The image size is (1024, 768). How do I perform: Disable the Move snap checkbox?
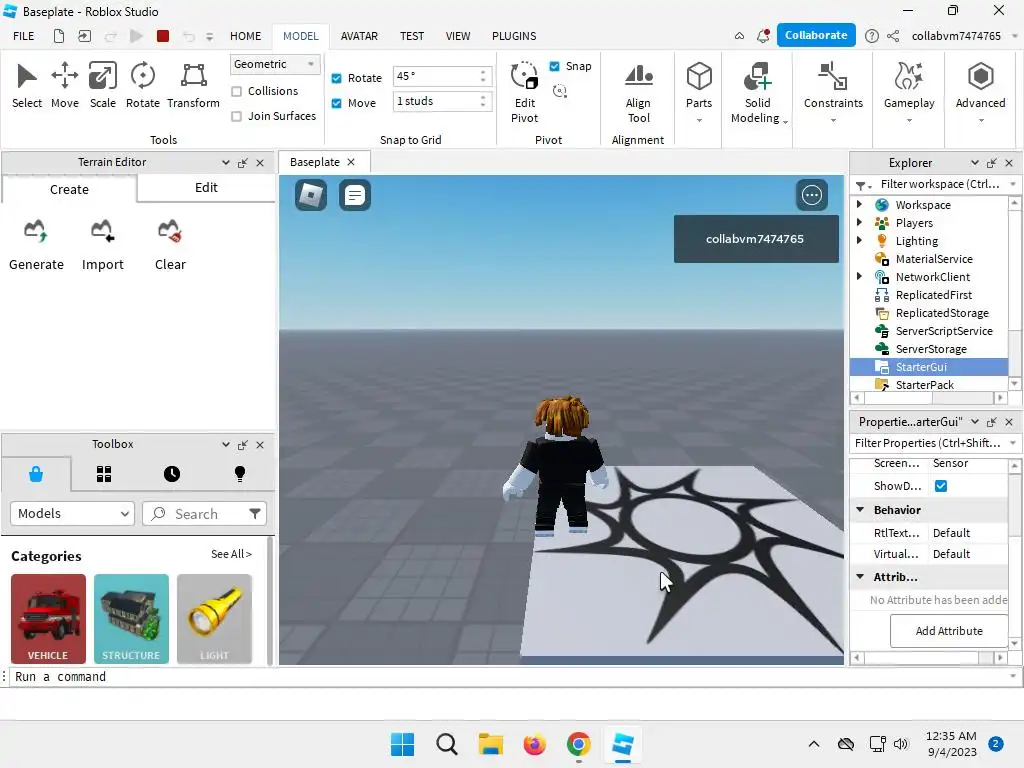pos(336,103)
